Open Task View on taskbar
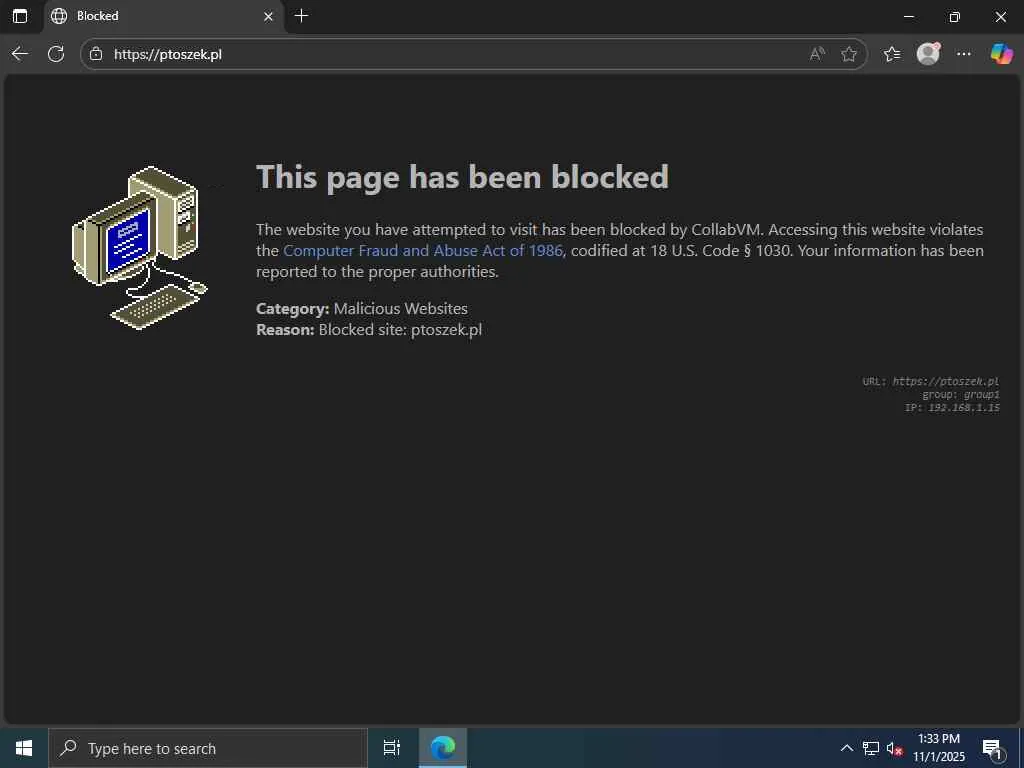1024x768 pixels. [392, 748]
